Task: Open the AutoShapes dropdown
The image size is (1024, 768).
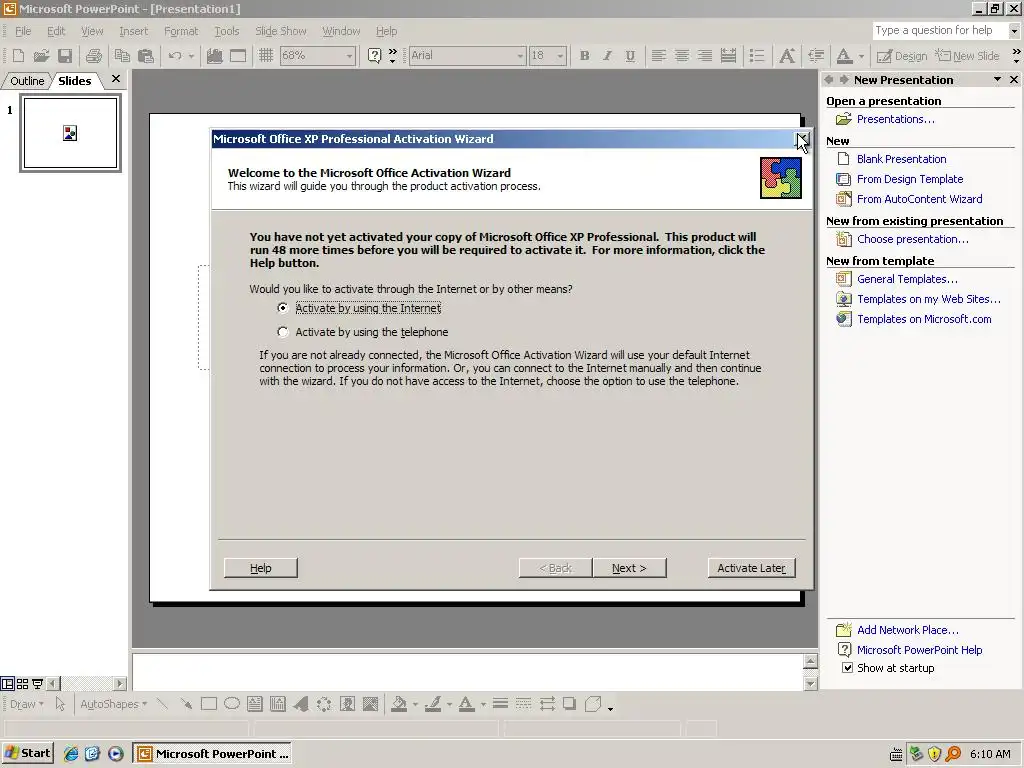Action: tap(114, 704)
